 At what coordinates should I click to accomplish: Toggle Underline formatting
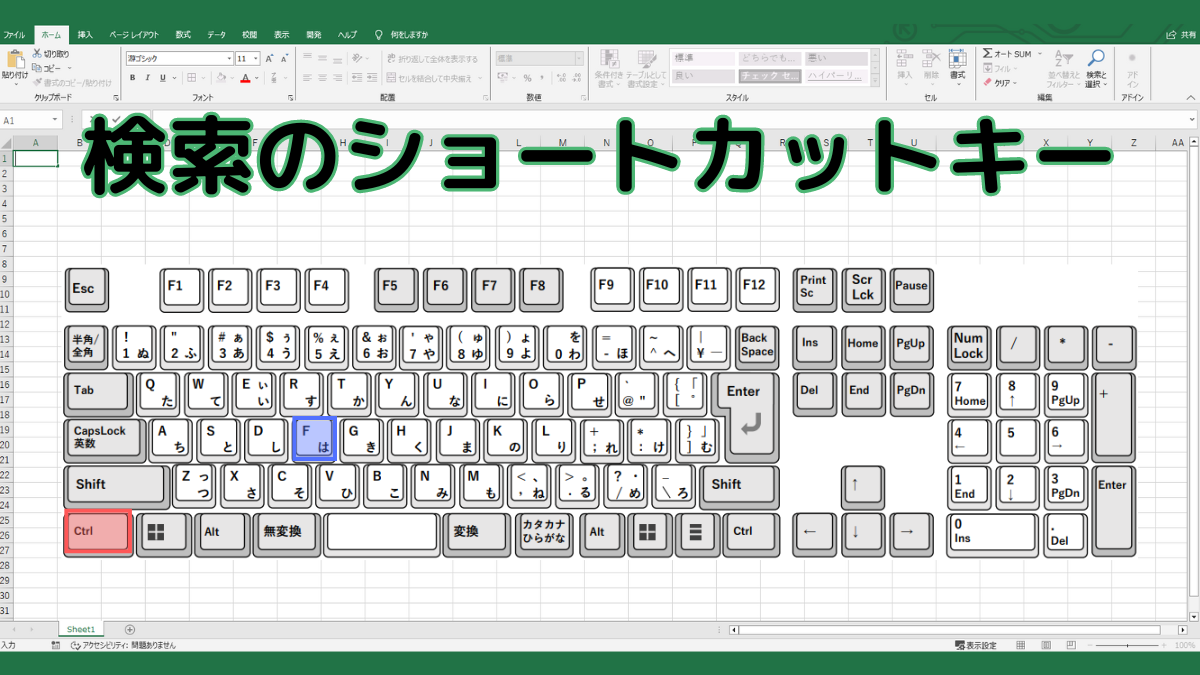click(x=161, y=77)
